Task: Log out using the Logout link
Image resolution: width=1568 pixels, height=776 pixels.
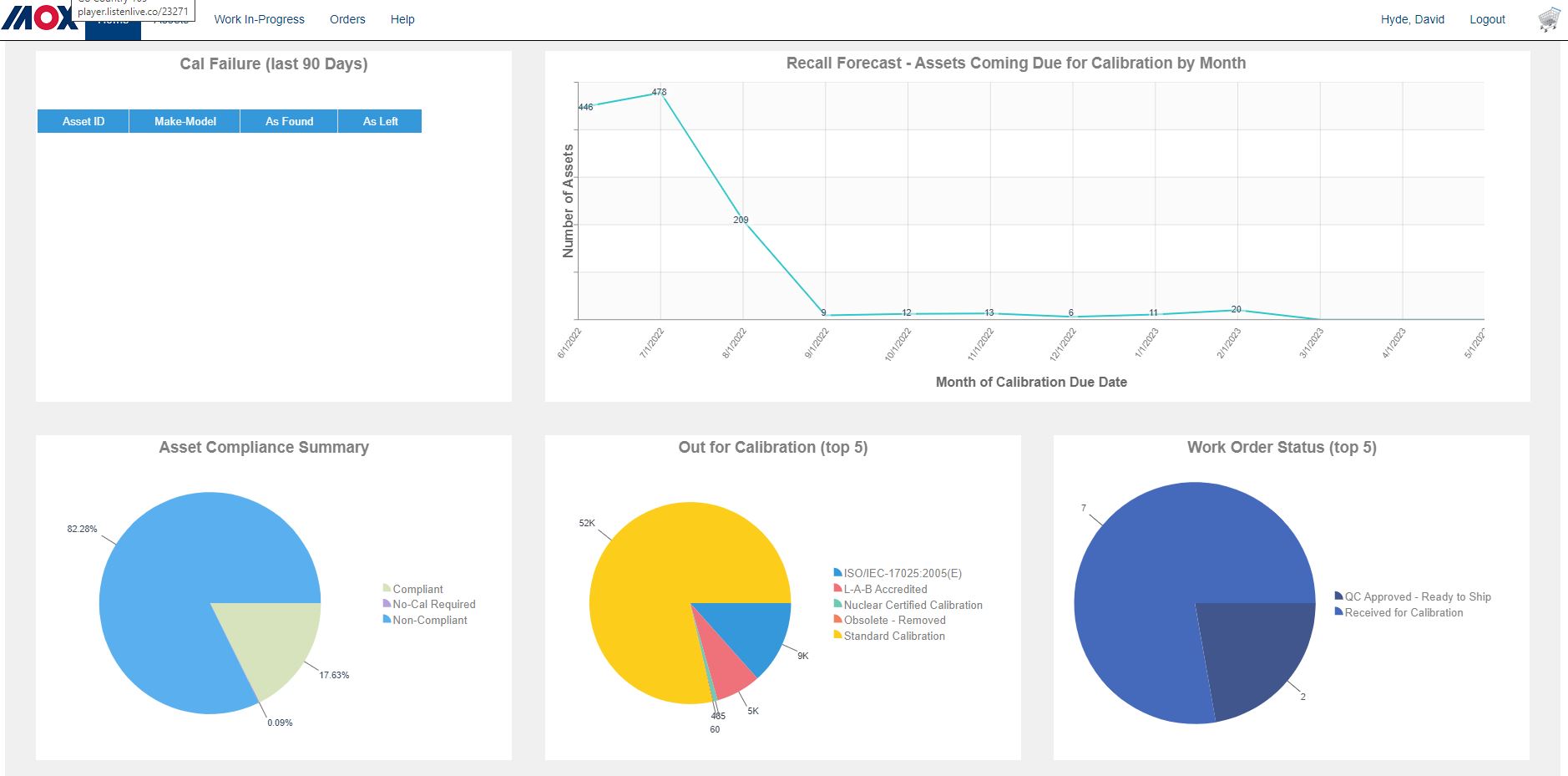Action: [x=1487, y=19]
